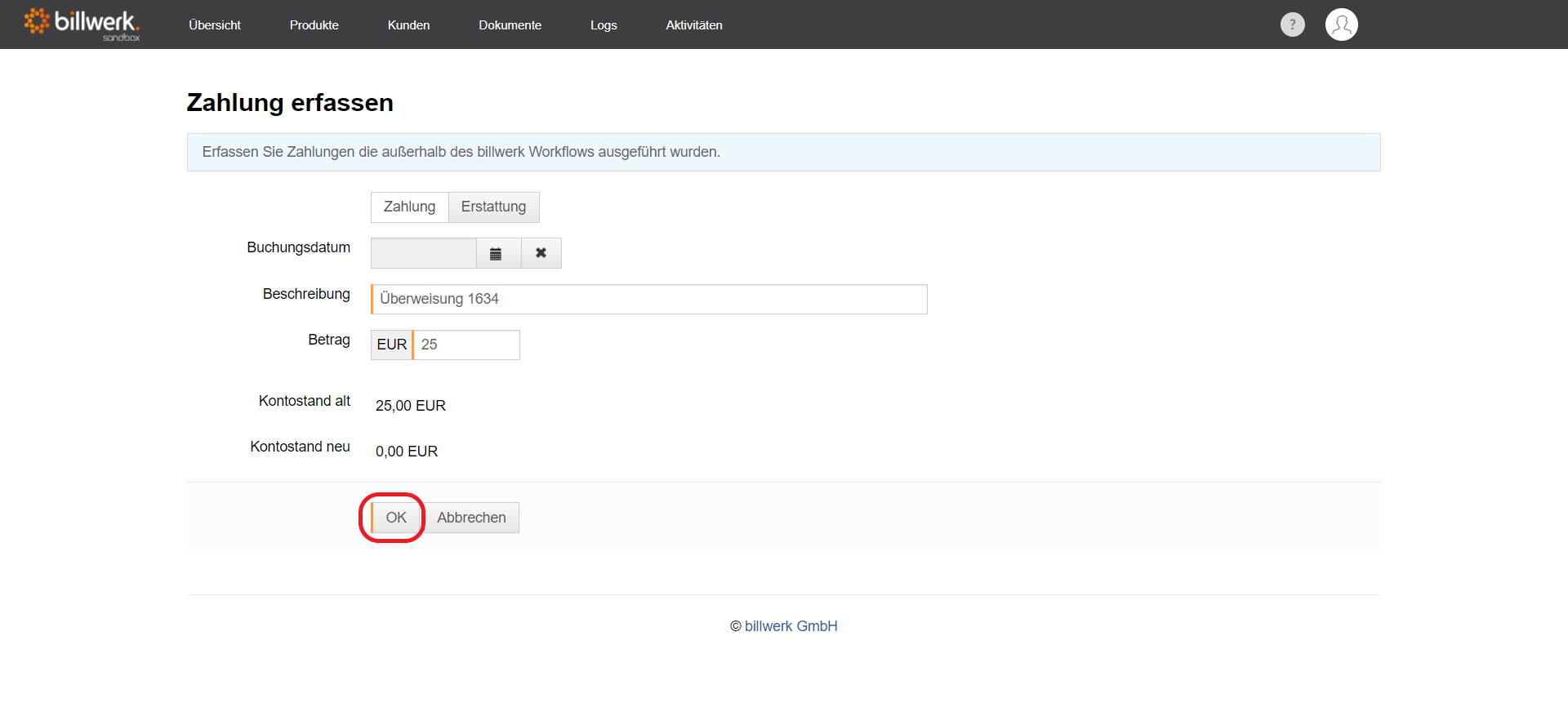Viewport: 1568px width, 712px height.
Task: Click the 0,00 EUR Kontostand neu value
Action: click(407, 452)
